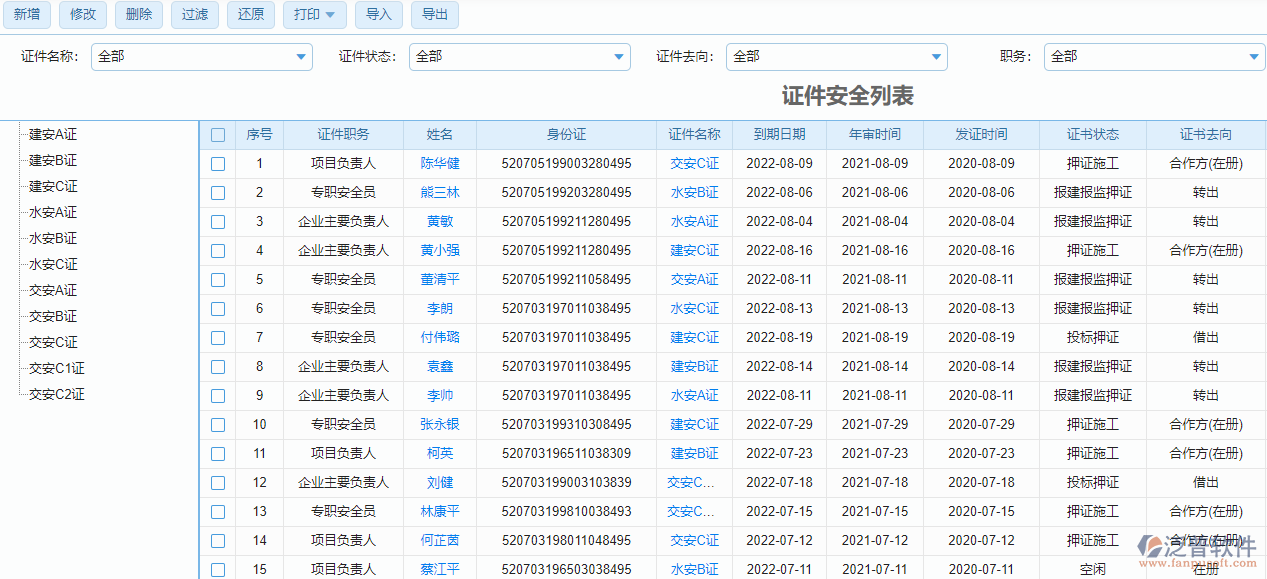The width and height of the screenshot is (1267, 579).
Task: Click the 导出 export button
Action: tap(435, 15)
